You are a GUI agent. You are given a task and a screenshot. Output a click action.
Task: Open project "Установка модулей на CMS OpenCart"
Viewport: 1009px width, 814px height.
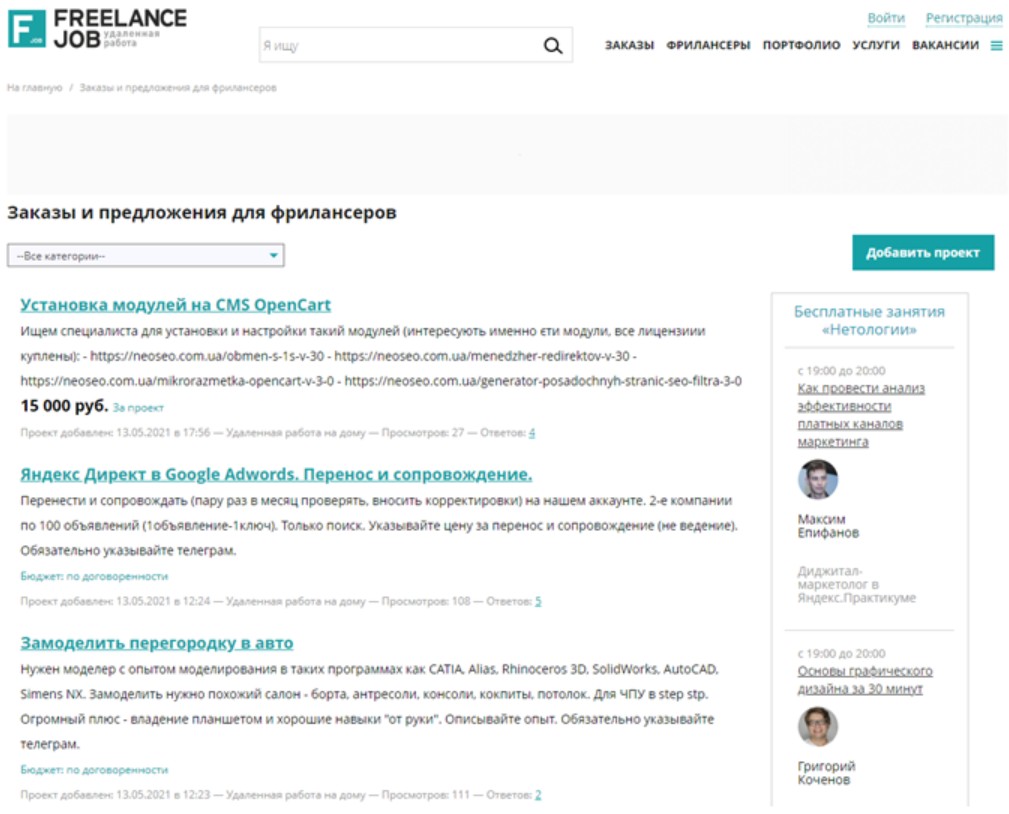pos(175,304)
